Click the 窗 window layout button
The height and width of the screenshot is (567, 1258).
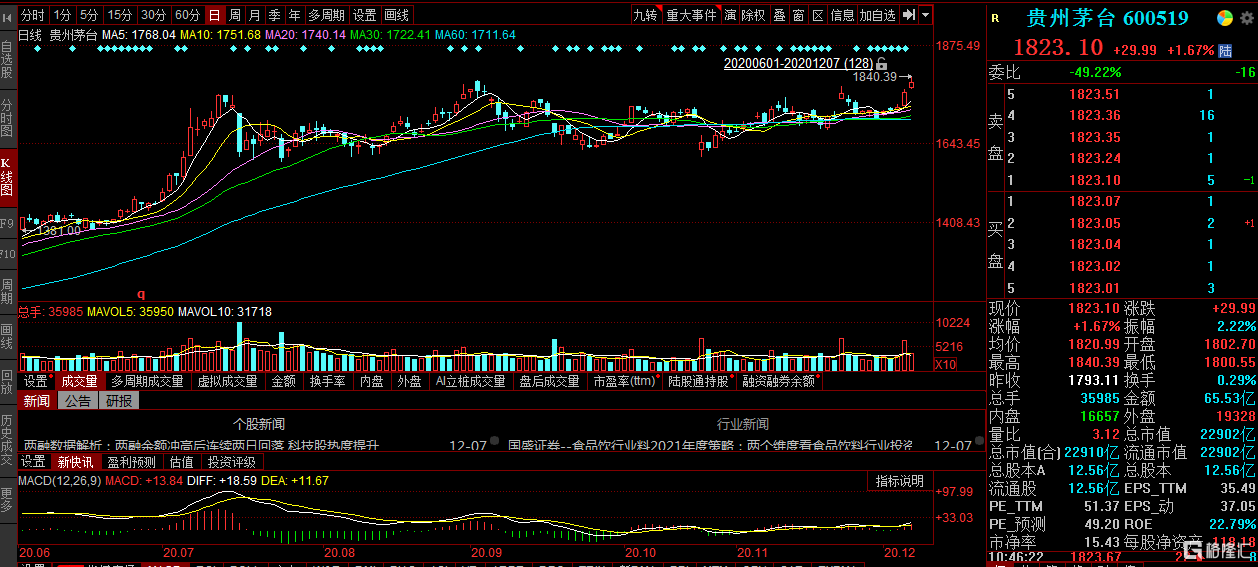(799, 15)
